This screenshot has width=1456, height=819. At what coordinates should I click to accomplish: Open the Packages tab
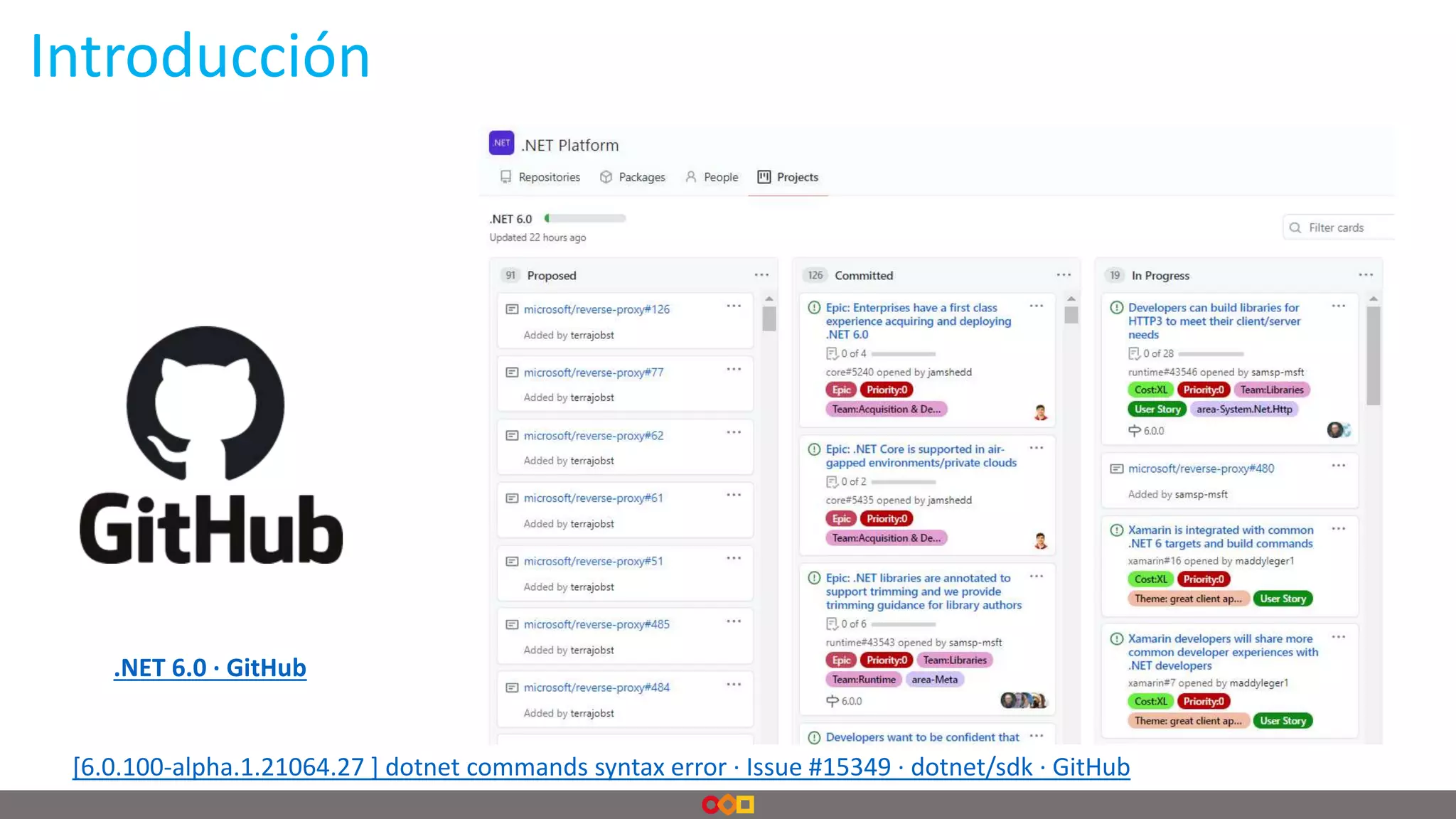click(633, 177)
